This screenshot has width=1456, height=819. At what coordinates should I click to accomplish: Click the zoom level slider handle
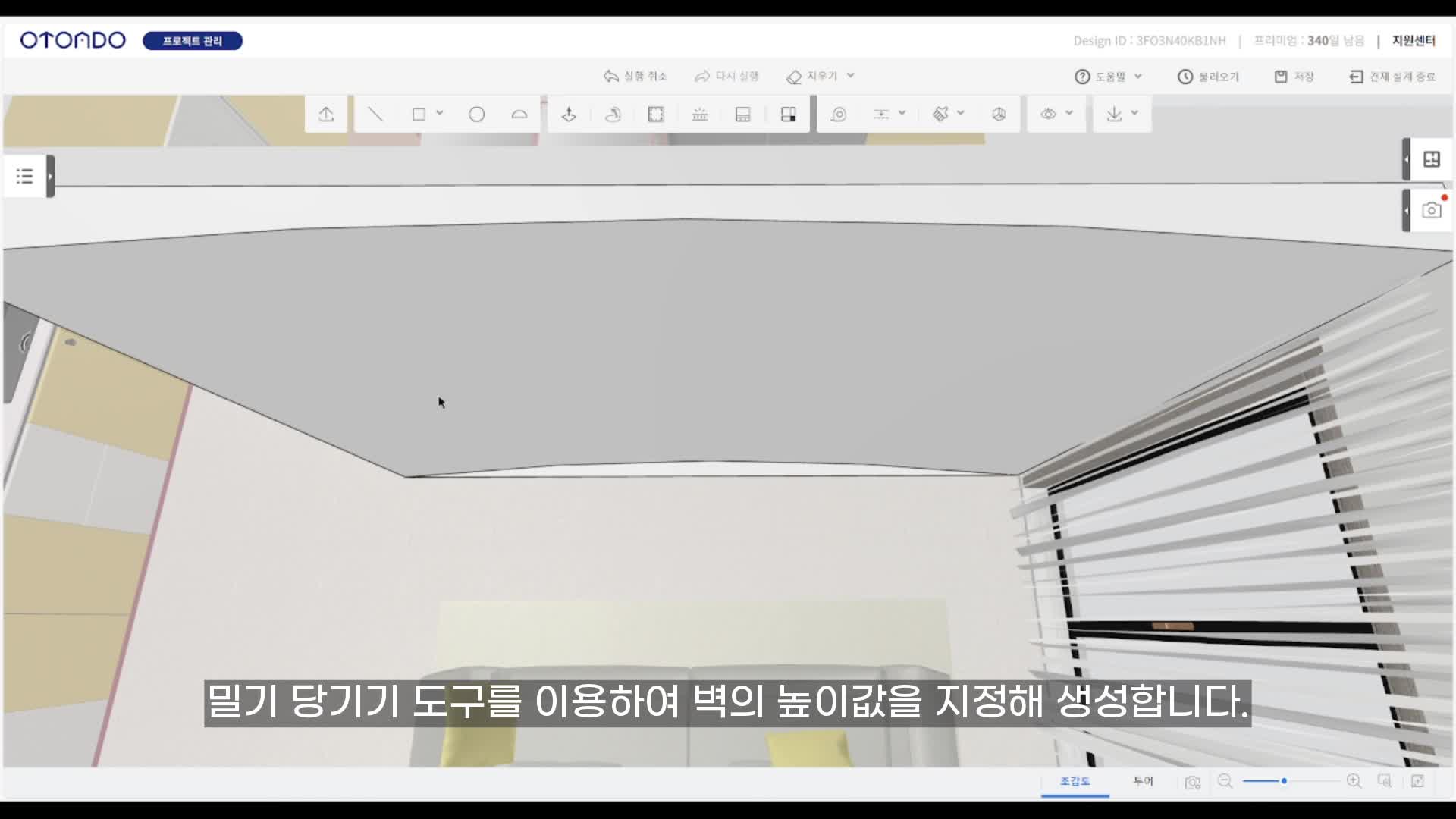coord(1284,781)
